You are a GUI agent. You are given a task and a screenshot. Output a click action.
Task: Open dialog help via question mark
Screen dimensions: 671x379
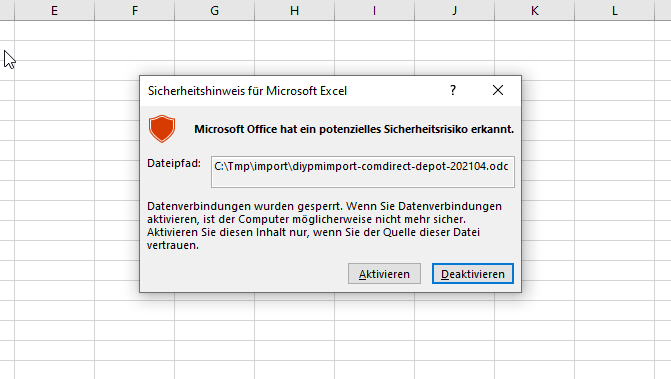tap(453, 90)
